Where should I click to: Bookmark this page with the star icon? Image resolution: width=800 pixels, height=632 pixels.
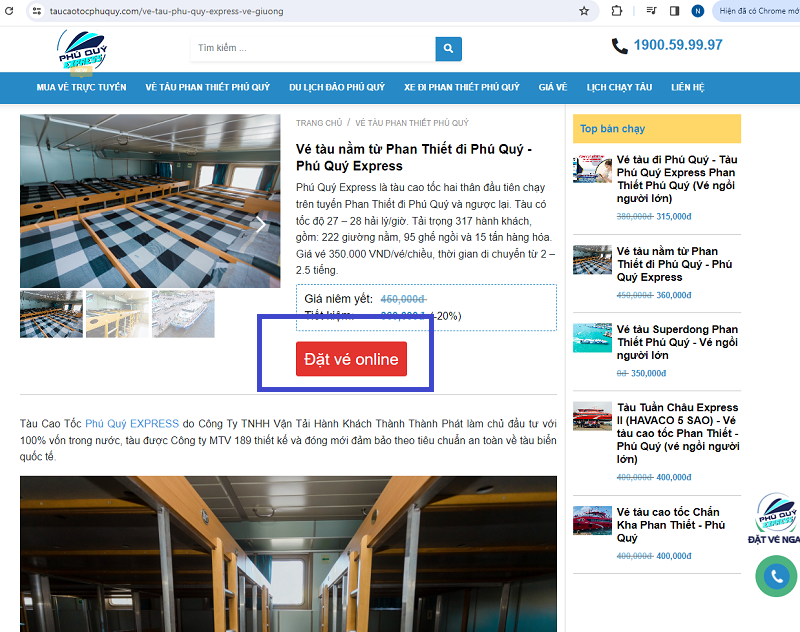pyautogui.click(x=584, y=11)
